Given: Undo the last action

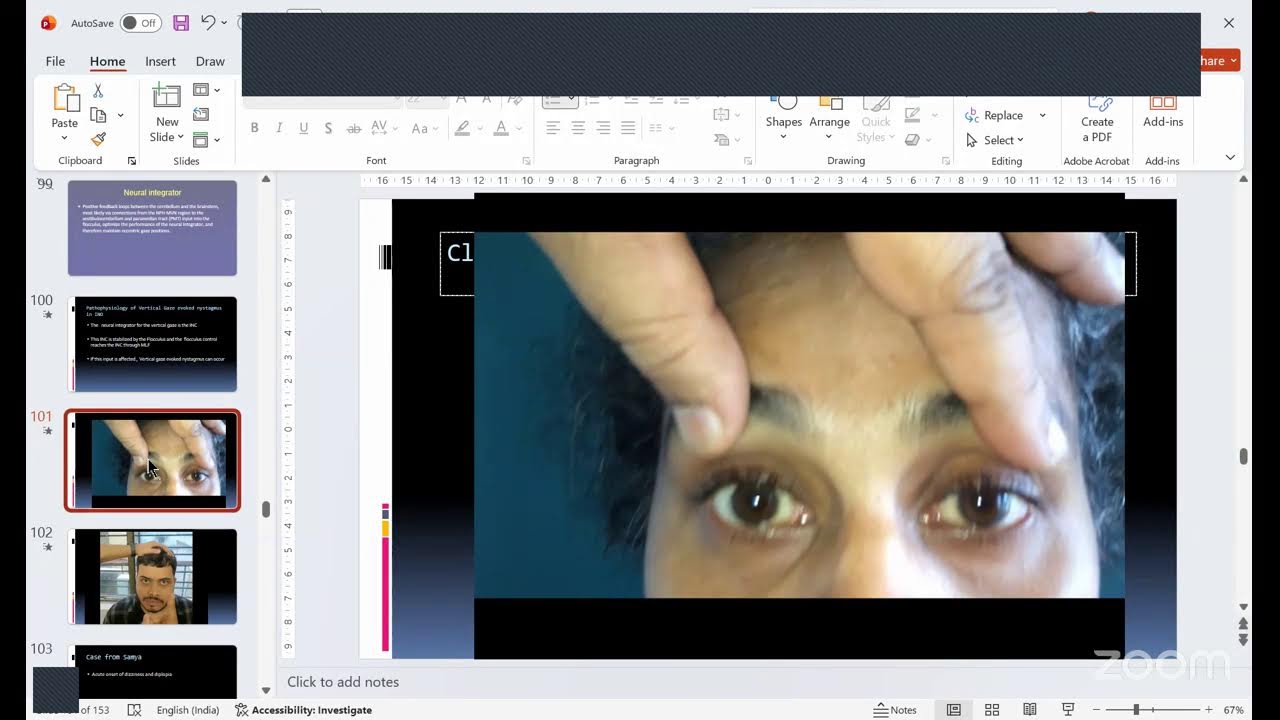Looking at the screenshot, I should [x=207, y=23].
